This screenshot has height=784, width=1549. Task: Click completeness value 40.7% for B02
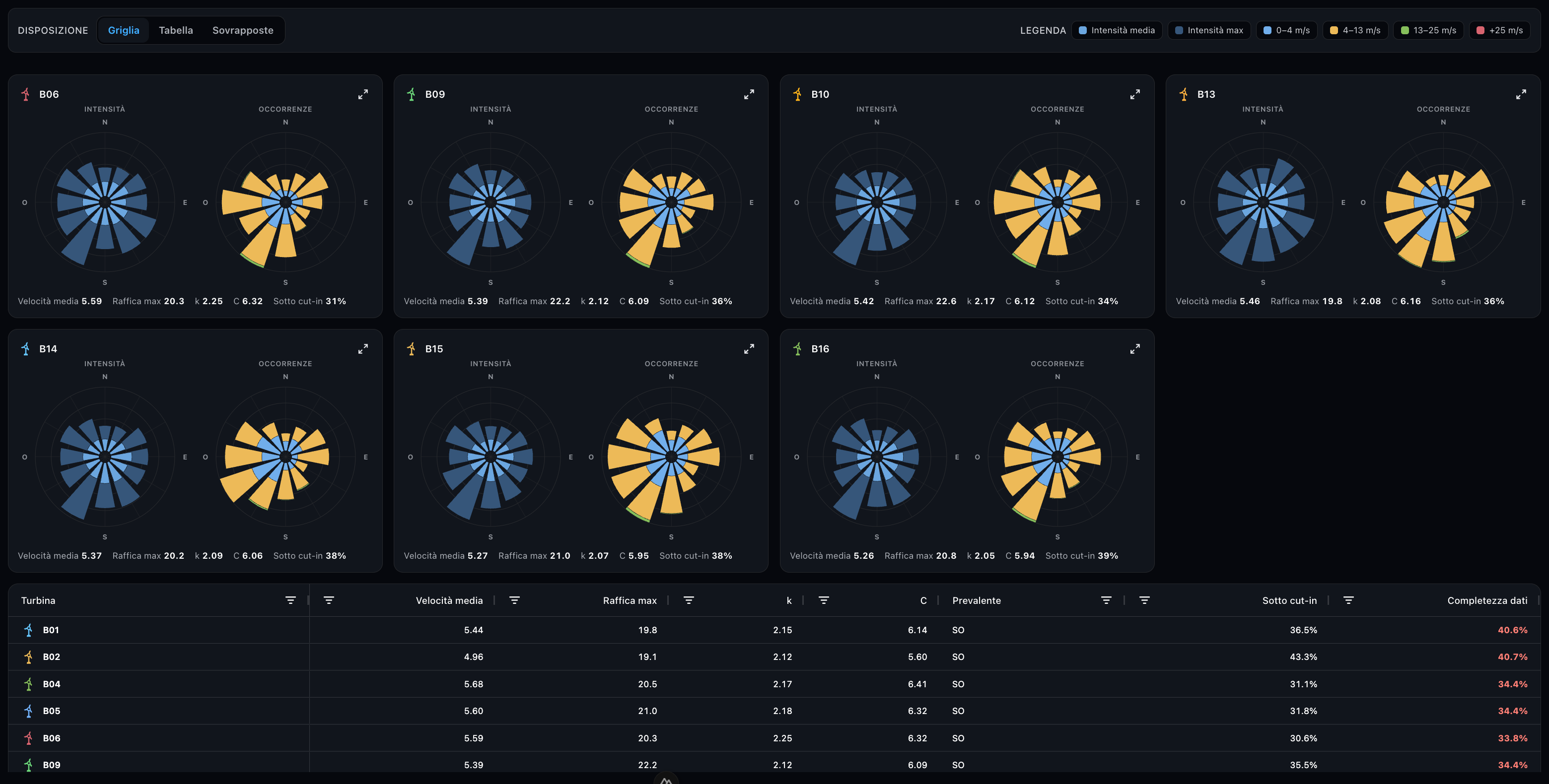tap(1512, 657)
